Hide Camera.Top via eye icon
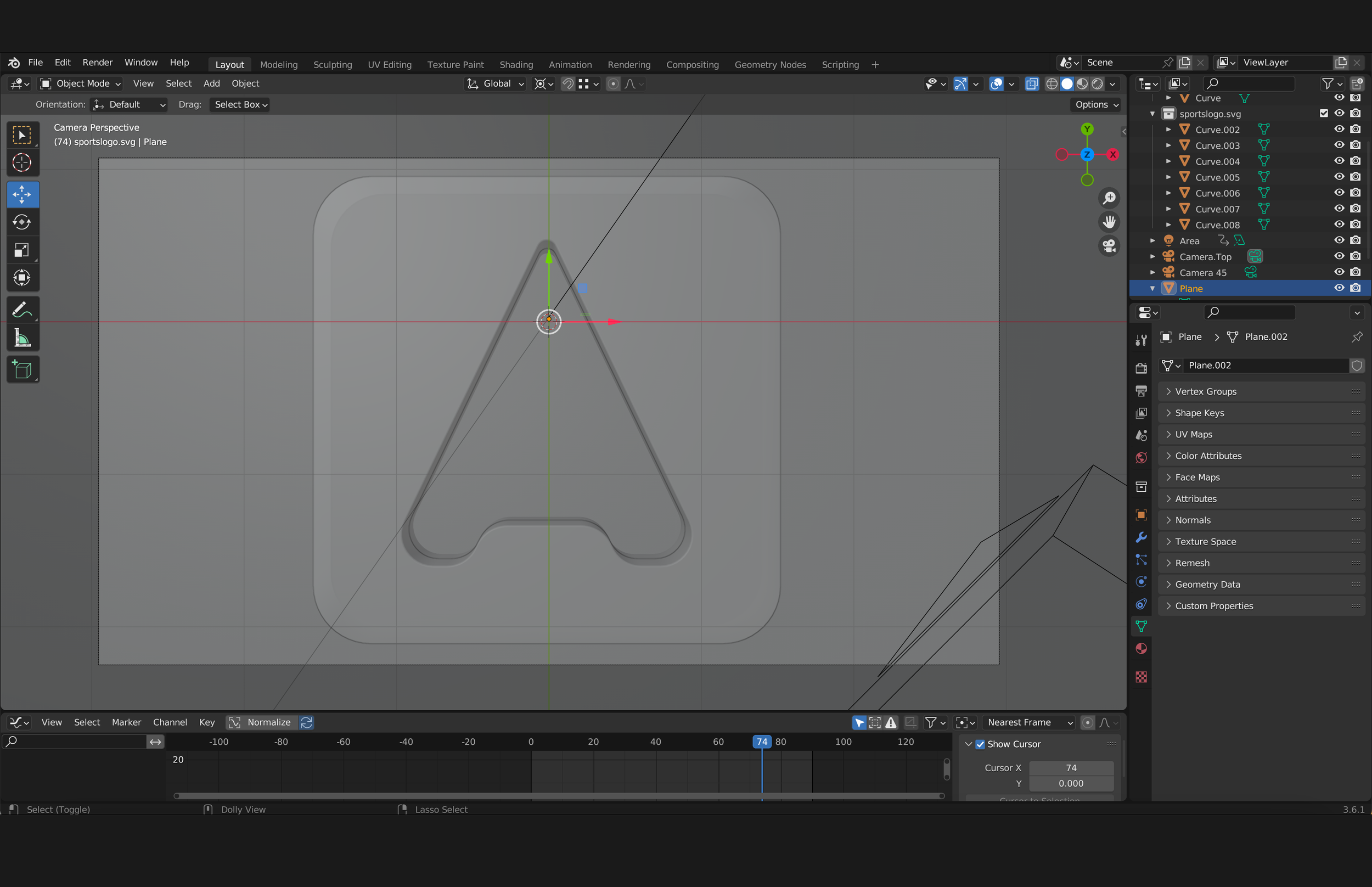The image size is (1372, 887). (x=1339, y=256)
